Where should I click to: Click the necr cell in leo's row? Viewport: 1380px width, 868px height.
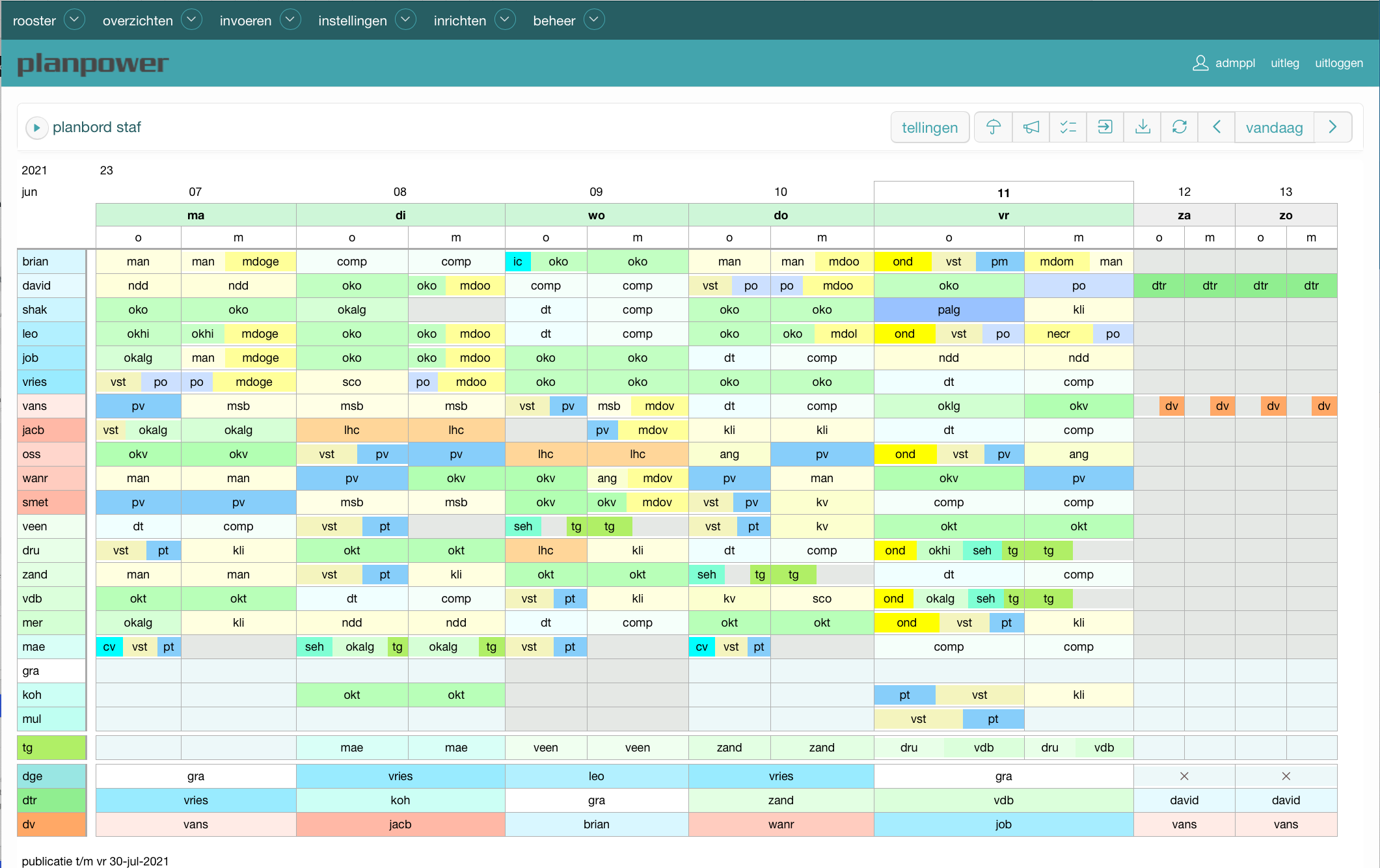pyautogui.click(x=1058, y=334)
